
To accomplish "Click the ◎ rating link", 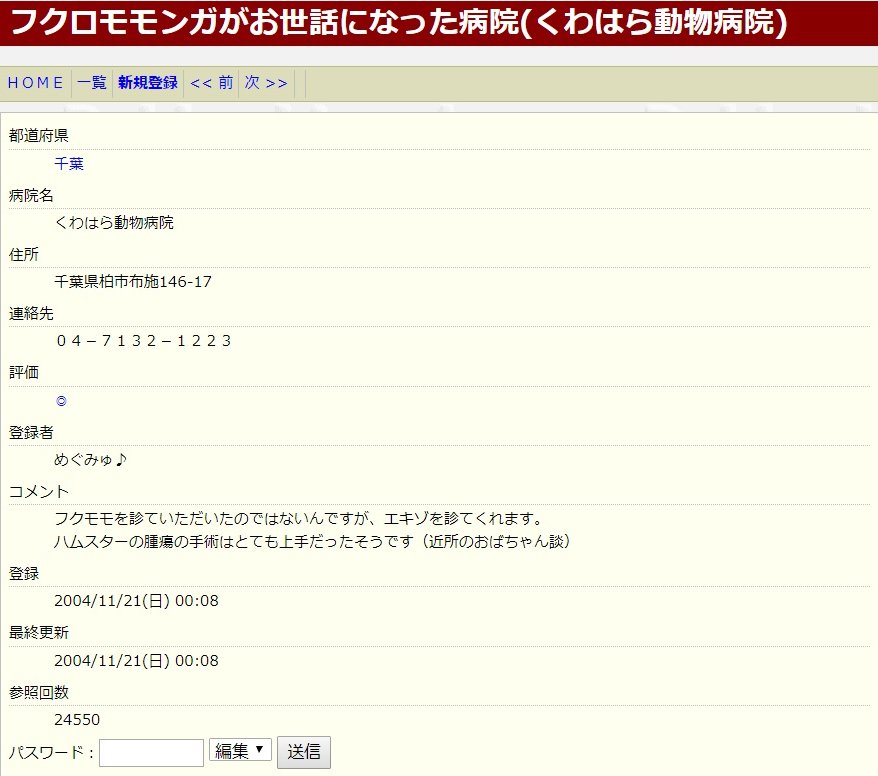I will 61,401.
